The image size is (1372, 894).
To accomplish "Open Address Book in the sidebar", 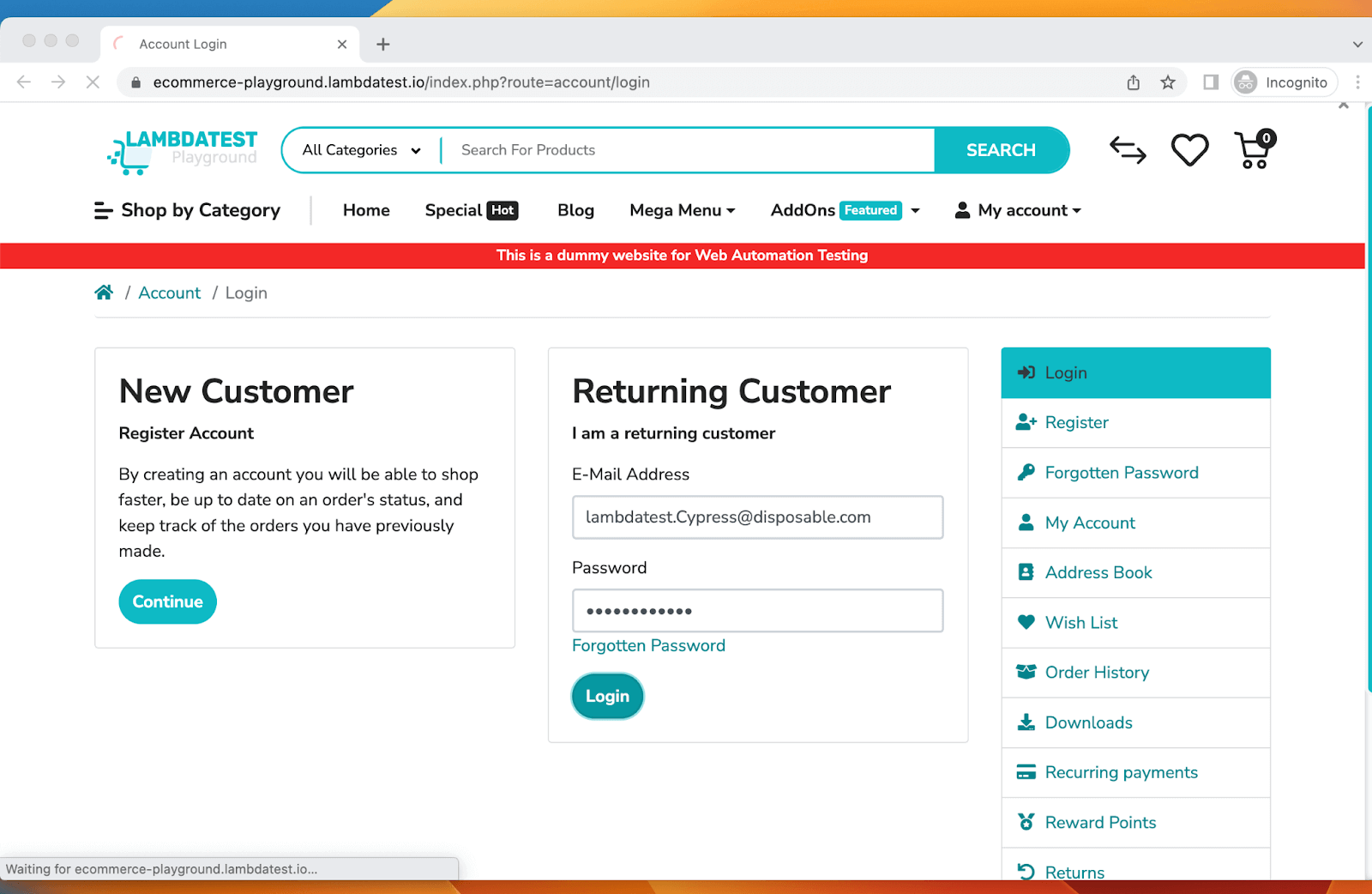I will pyautogui.click(x=1135, y=572).
